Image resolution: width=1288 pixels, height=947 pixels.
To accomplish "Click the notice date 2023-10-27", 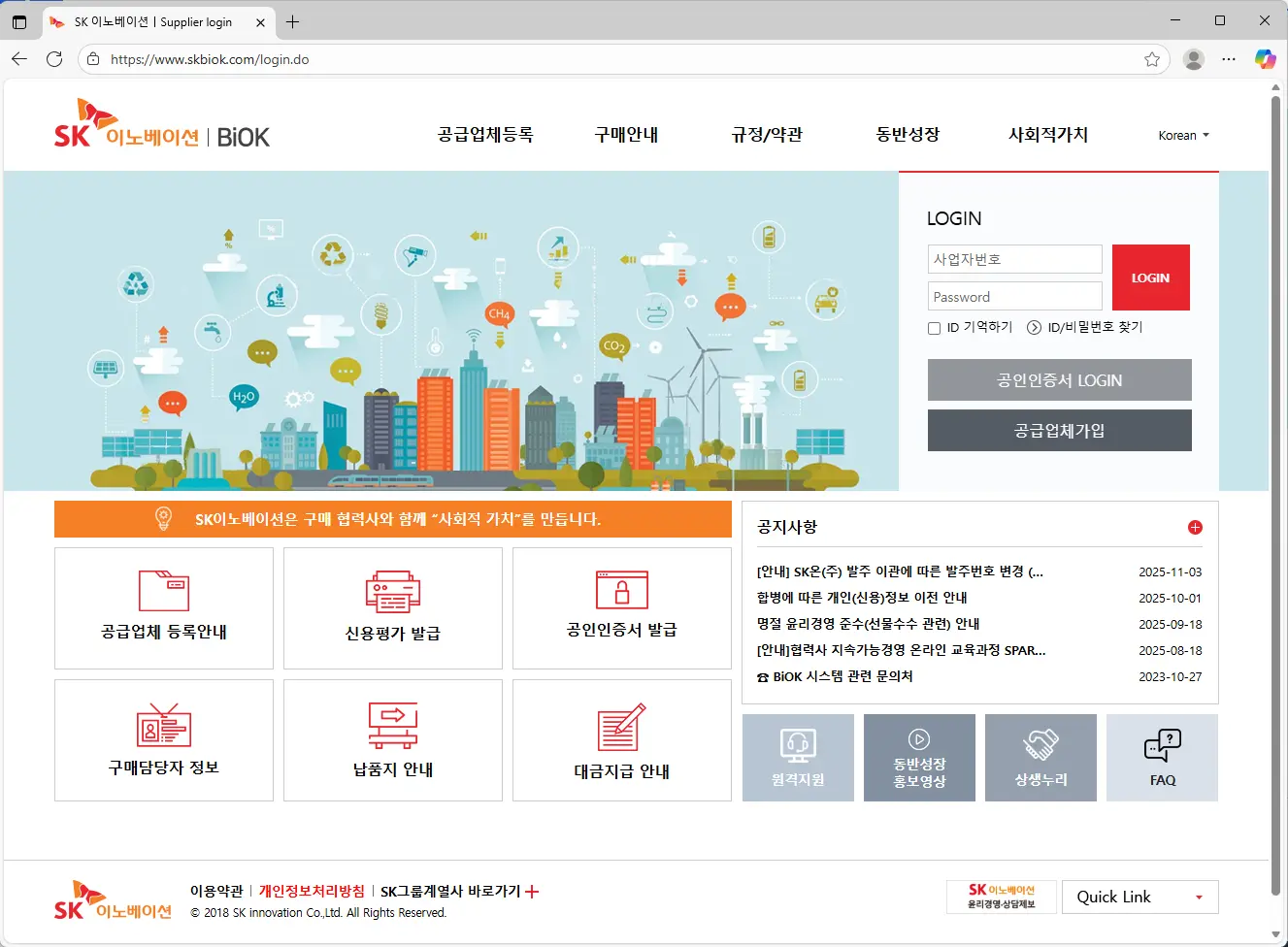I will 1170,677.
